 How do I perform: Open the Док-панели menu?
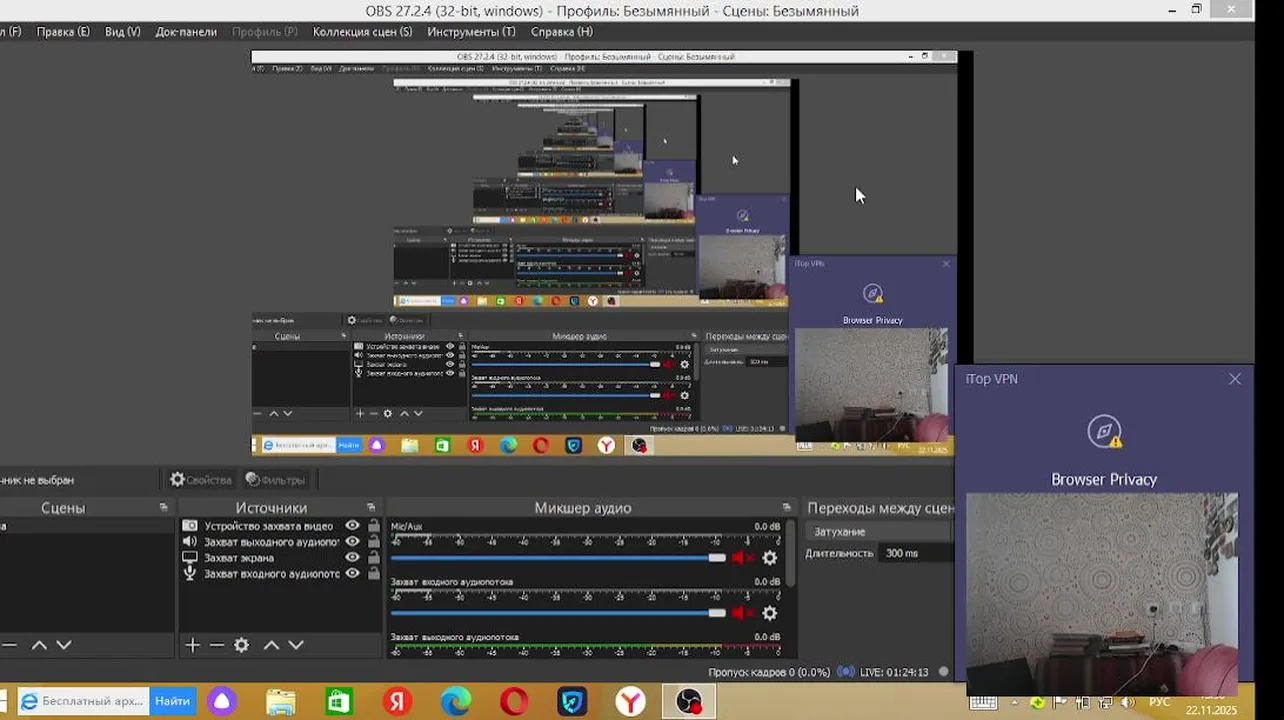pos(186,32)
